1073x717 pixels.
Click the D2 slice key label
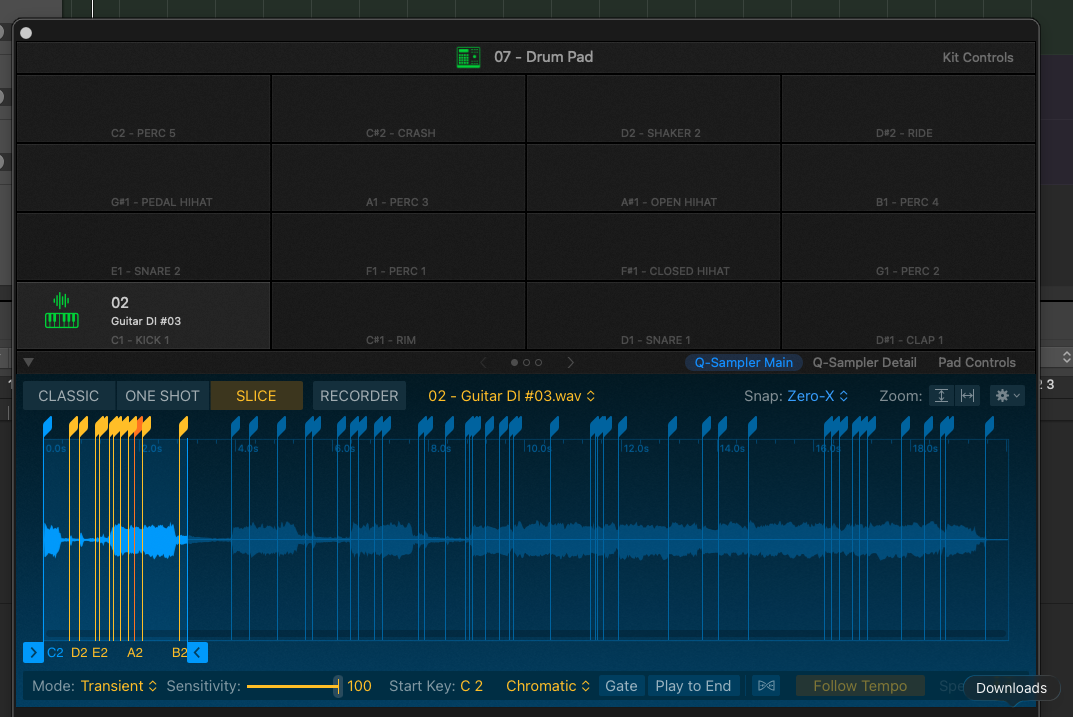click(79, 653)
